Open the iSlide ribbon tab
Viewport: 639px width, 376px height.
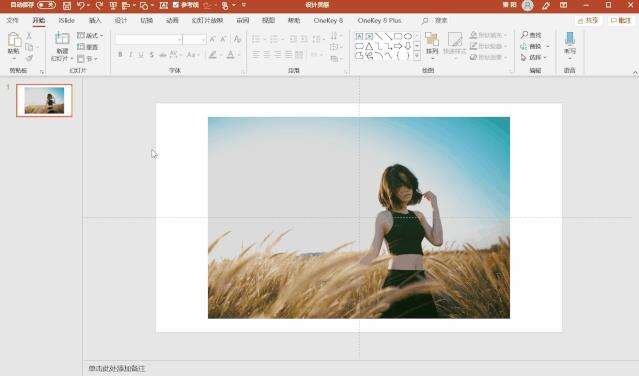[x=66, y=20]
